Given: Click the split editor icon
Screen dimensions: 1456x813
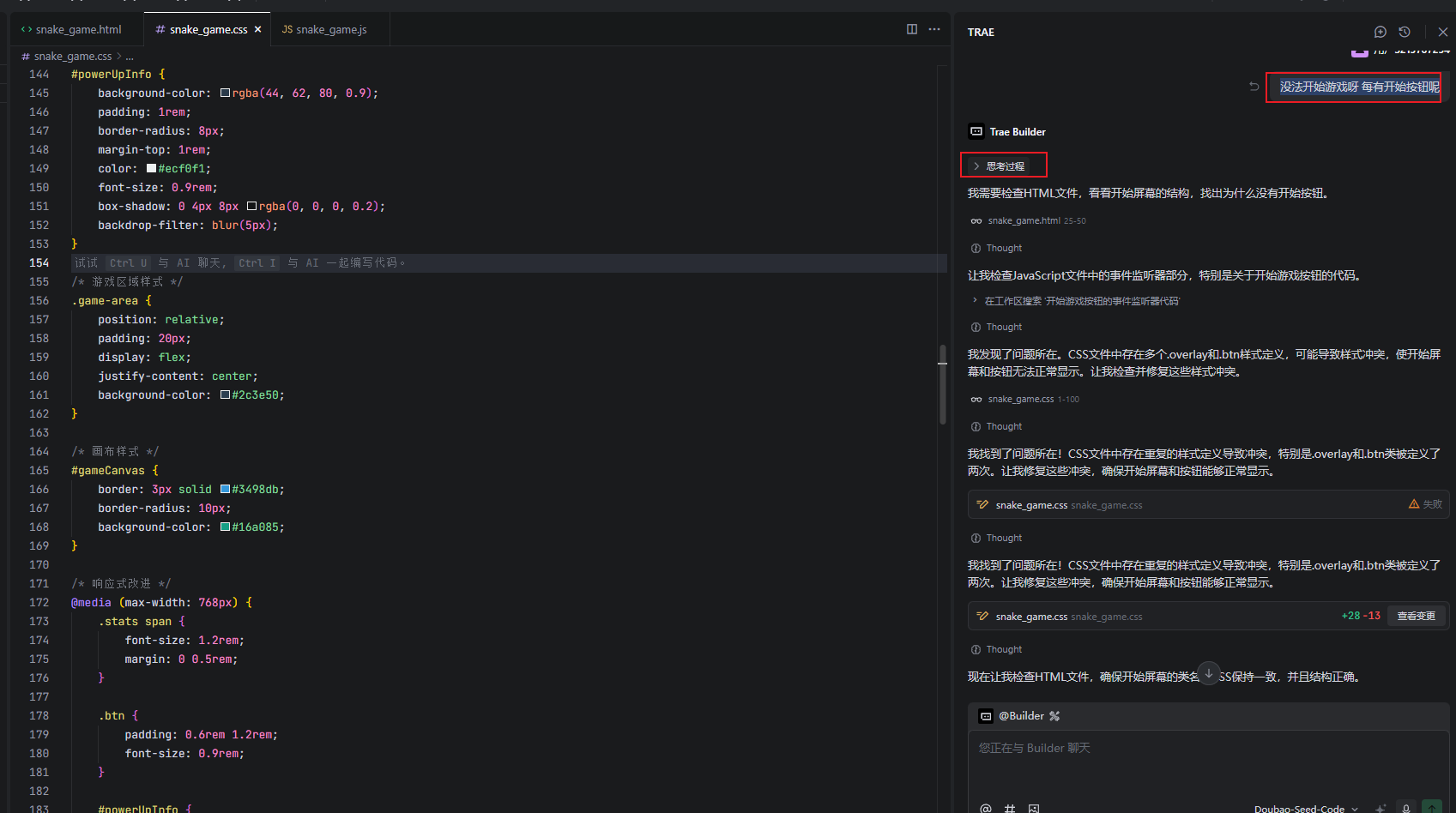Looking at the screenshot, I should [x=912, y=29].
